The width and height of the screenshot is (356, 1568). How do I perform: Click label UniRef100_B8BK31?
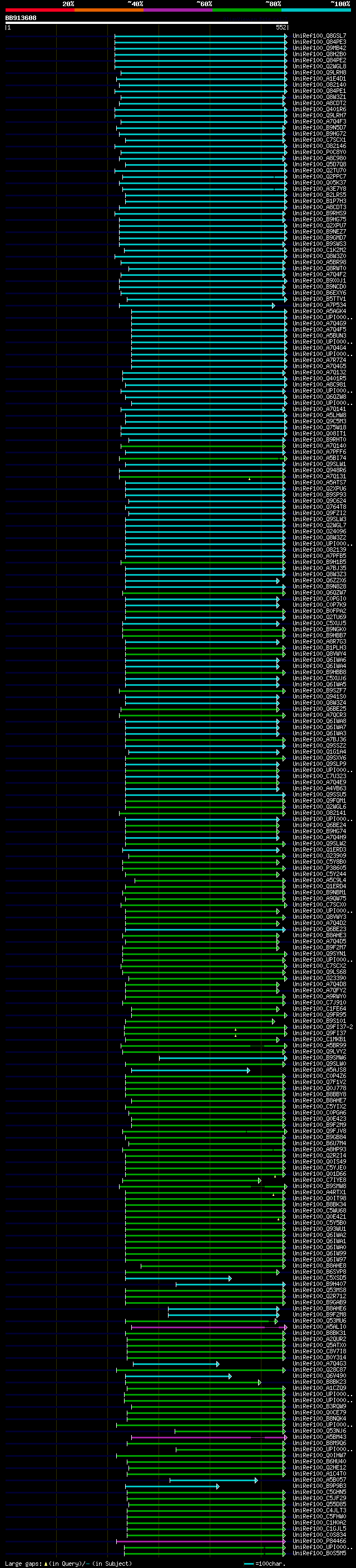[319, 1333]
